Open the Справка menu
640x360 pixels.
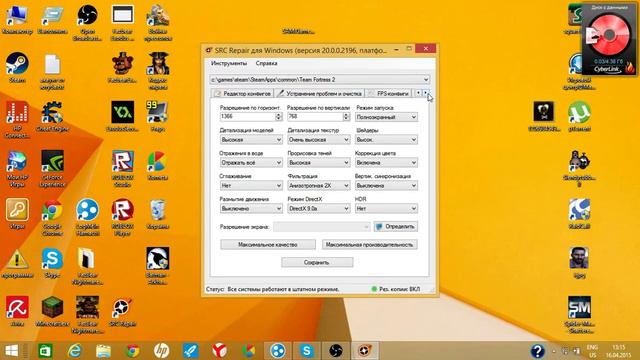click(x=267, y=63)
